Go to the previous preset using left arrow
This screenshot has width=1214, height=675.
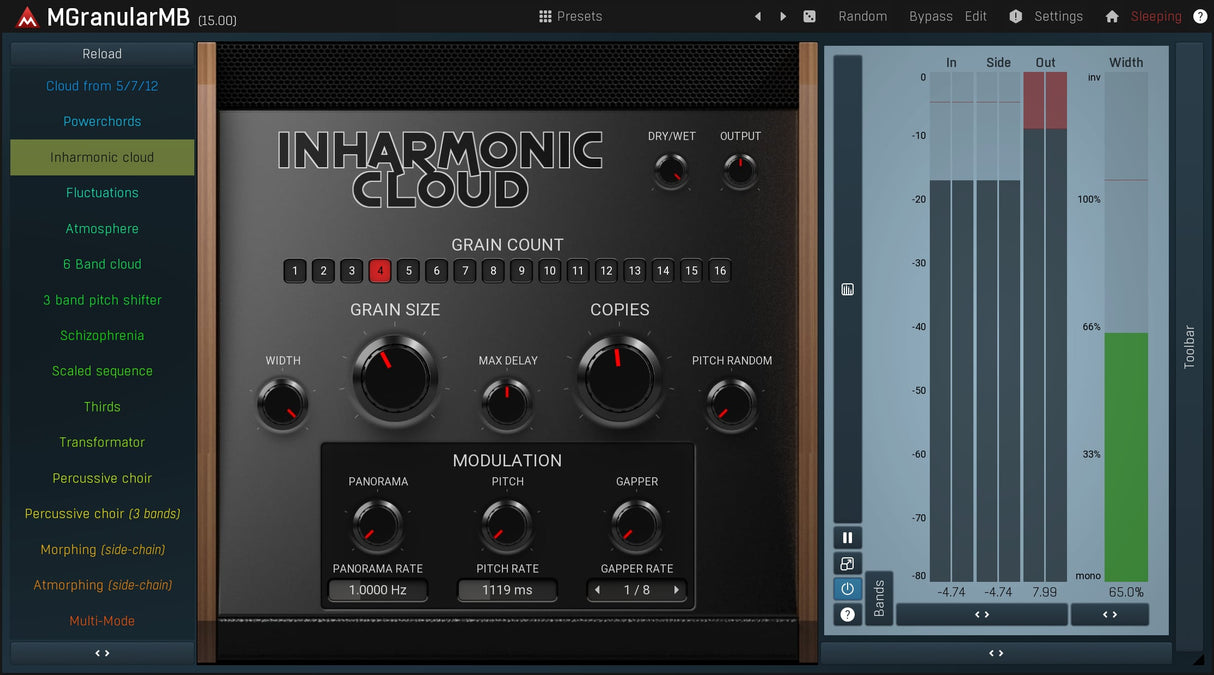click(757, 17)
